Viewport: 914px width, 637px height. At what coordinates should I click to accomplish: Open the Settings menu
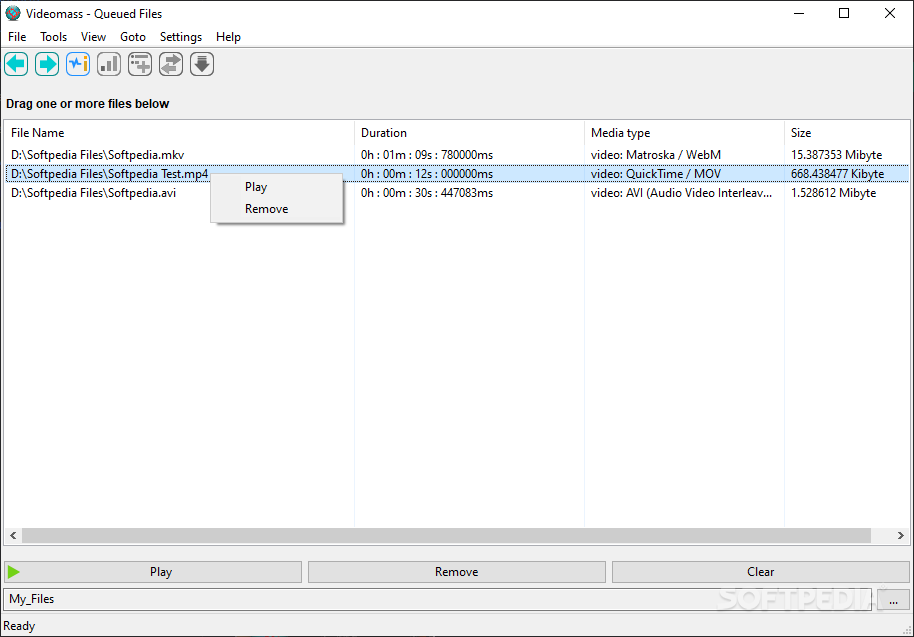pos(181,37)
